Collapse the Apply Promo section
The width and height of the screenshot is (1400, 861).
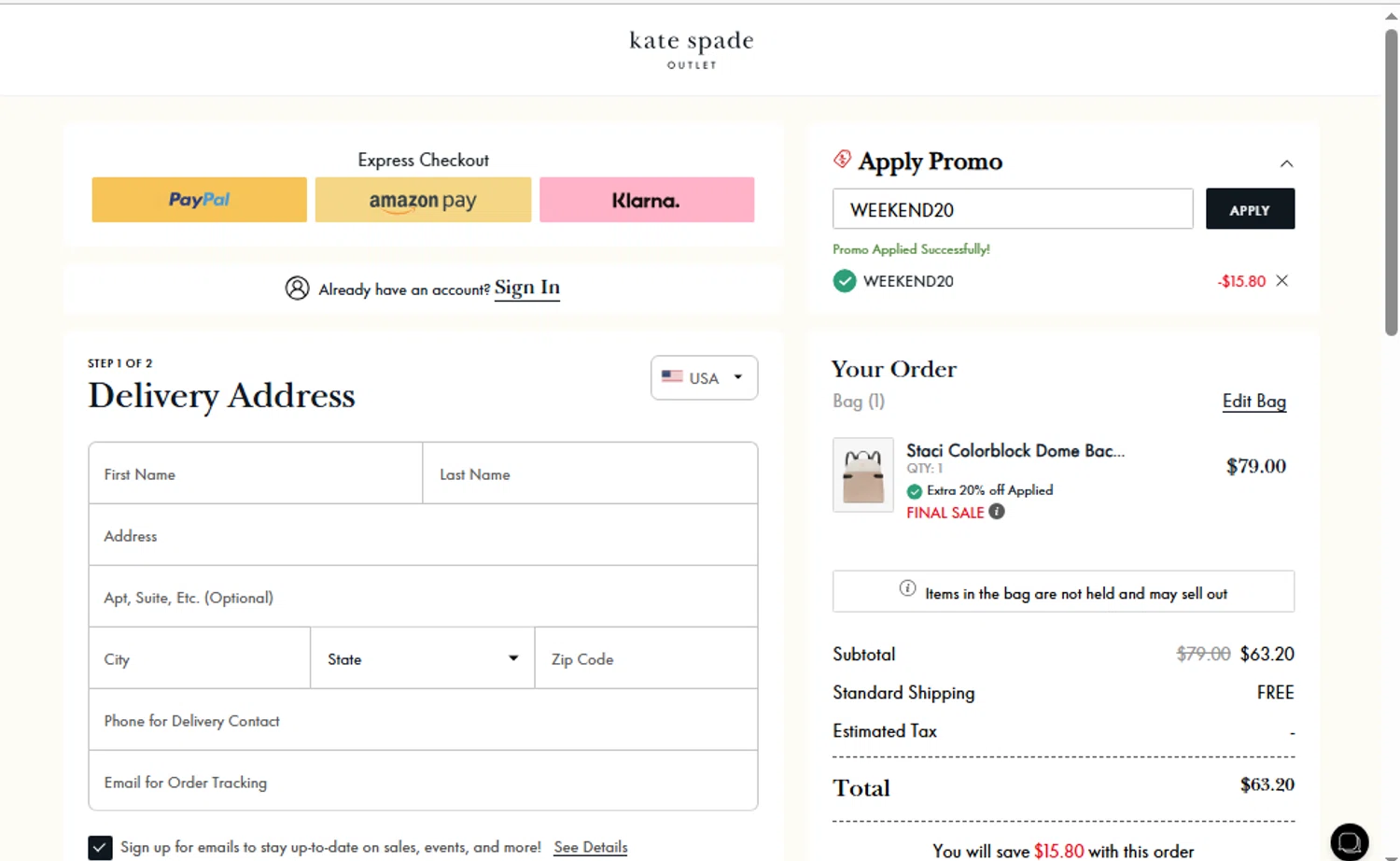point(1286,163)
